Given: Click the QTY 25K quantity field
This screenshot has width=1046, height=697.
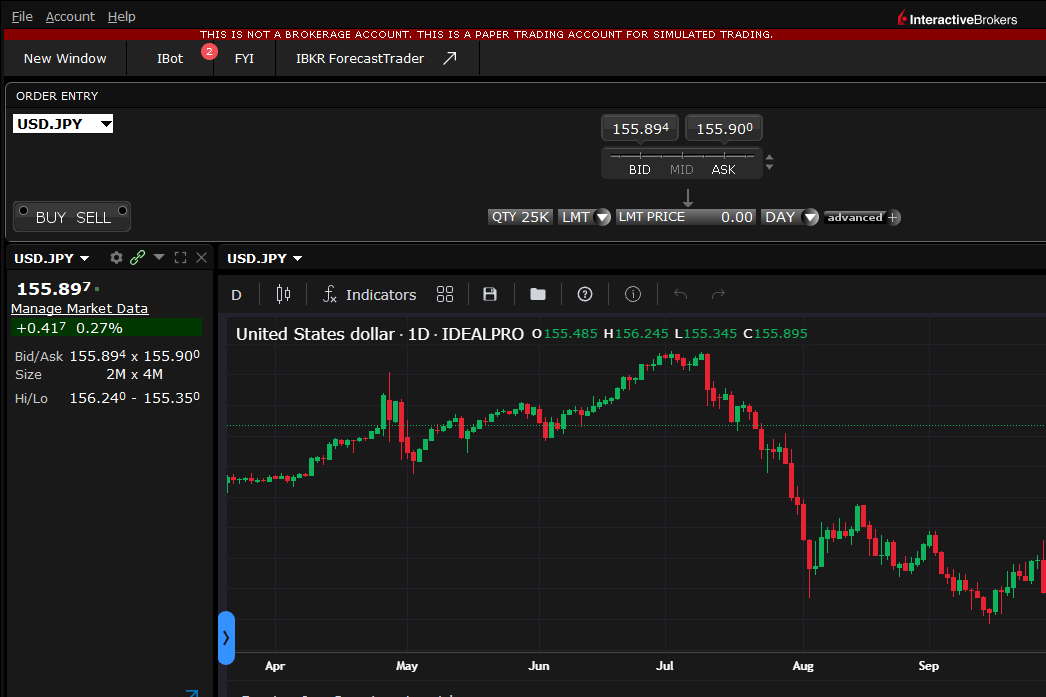Looking at the screenshot, I should (x=520, y=217).
